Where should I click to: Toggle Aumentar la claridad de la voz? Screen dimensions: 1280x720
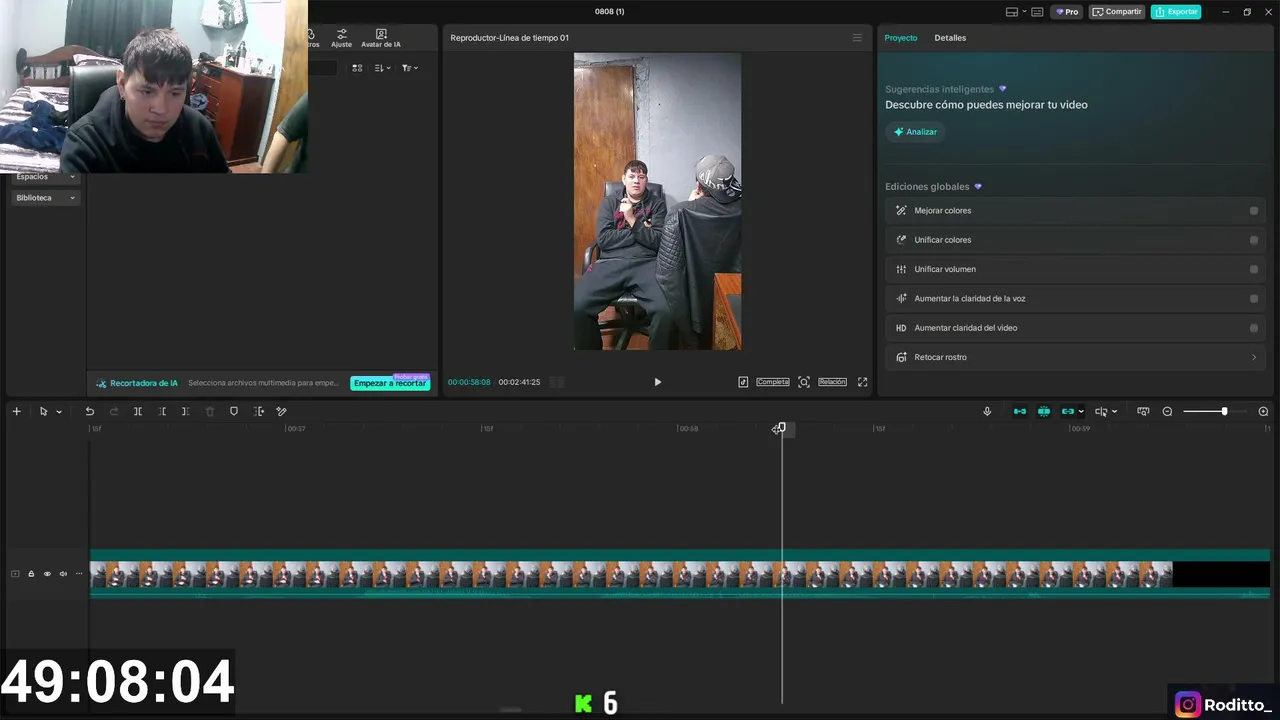click(x=1254, y=298)
